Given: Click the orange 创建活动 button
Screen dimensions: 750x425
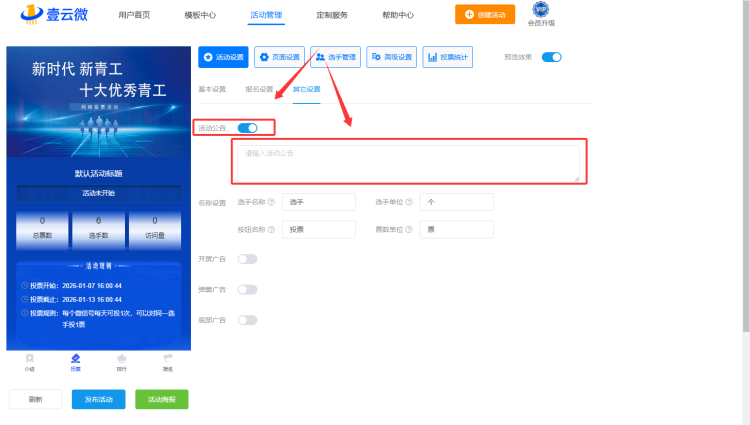Looking at the screenshot, I should pyautogui.click(x=492, y=15).
